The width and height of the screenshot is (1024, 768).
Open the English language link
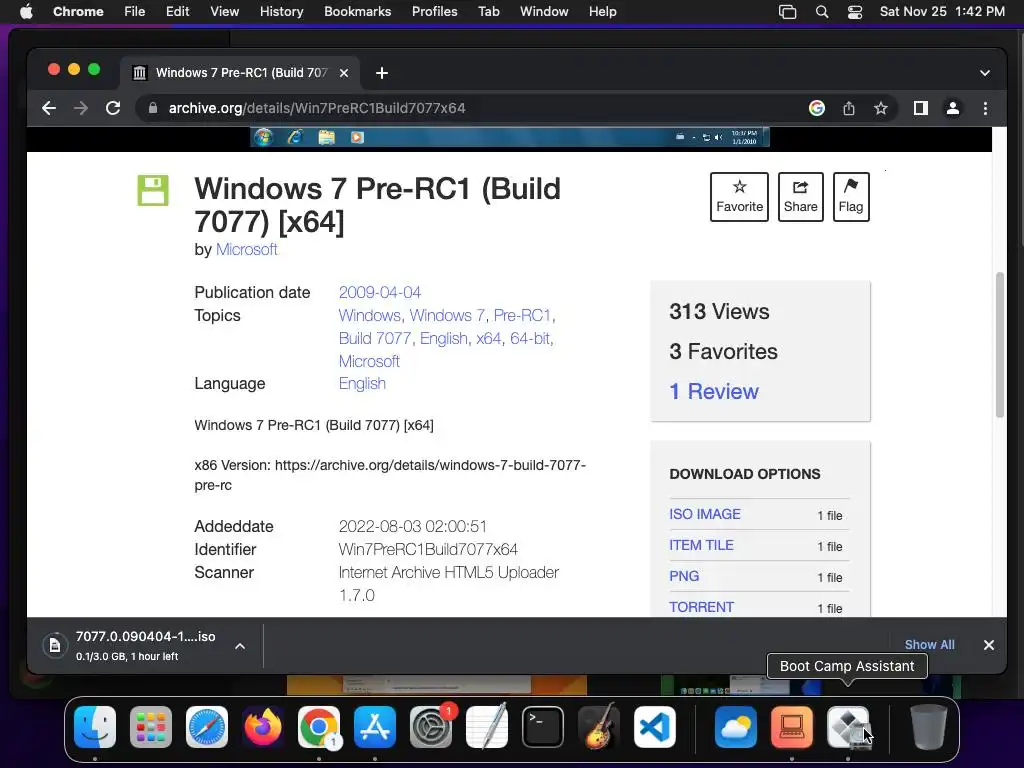click(362, 383)
